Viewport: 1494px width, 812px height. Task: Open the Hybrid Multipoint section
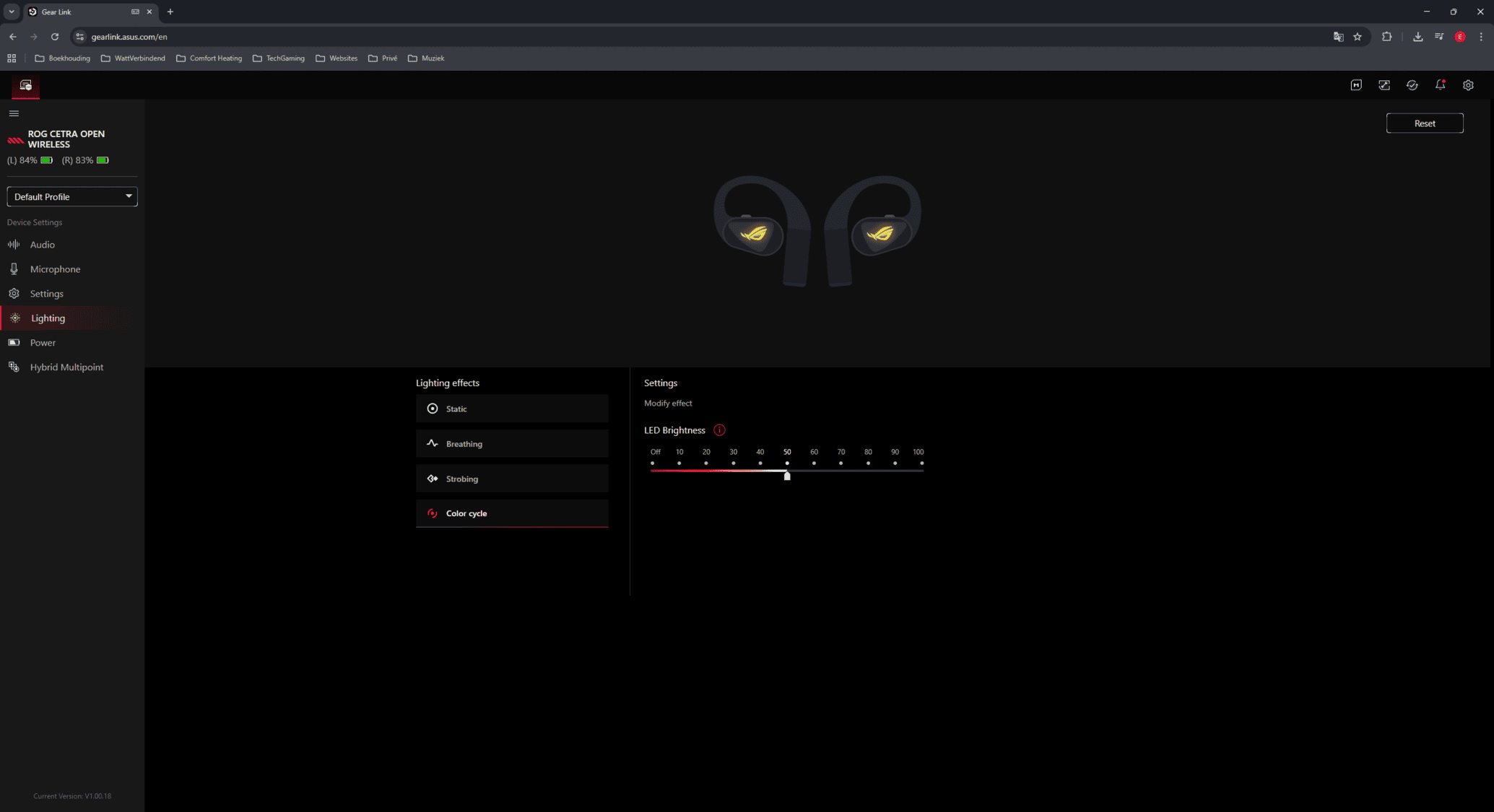point(66,367)
